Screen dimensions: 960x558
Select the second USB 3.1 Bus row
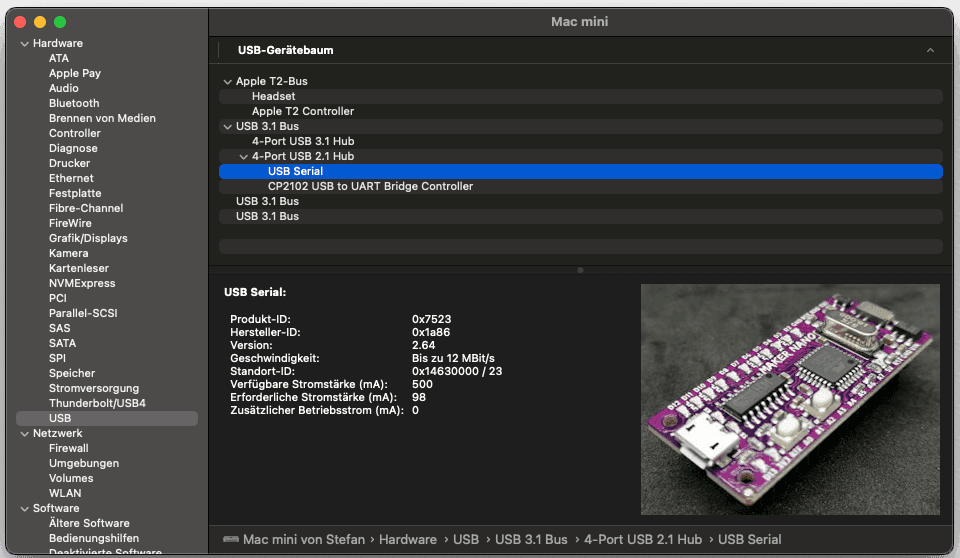click(x=580, y=202)
